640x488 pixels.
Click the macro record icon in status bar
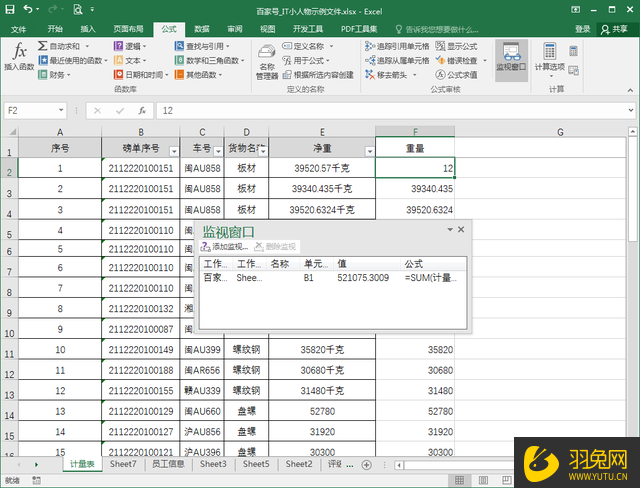(x=36, y=480)
